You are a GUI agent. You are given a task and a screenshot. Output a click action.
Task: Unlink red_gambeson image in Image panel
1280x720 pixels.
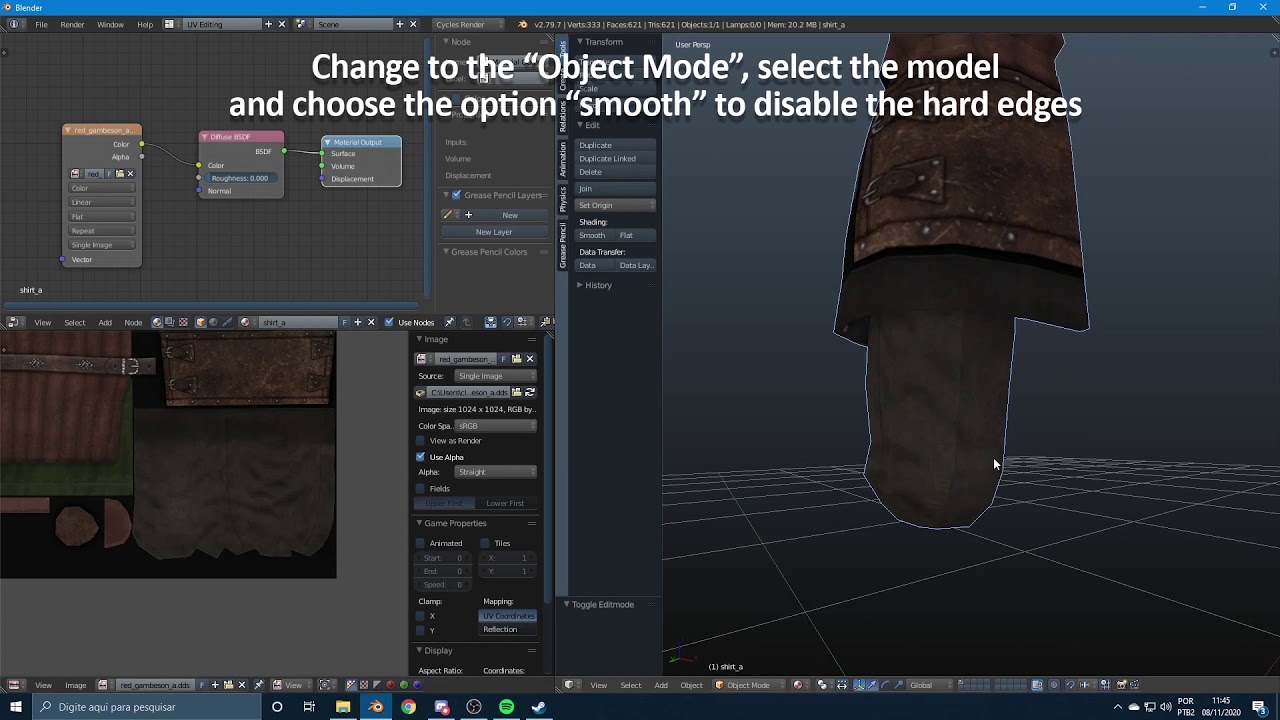(529, 359)
